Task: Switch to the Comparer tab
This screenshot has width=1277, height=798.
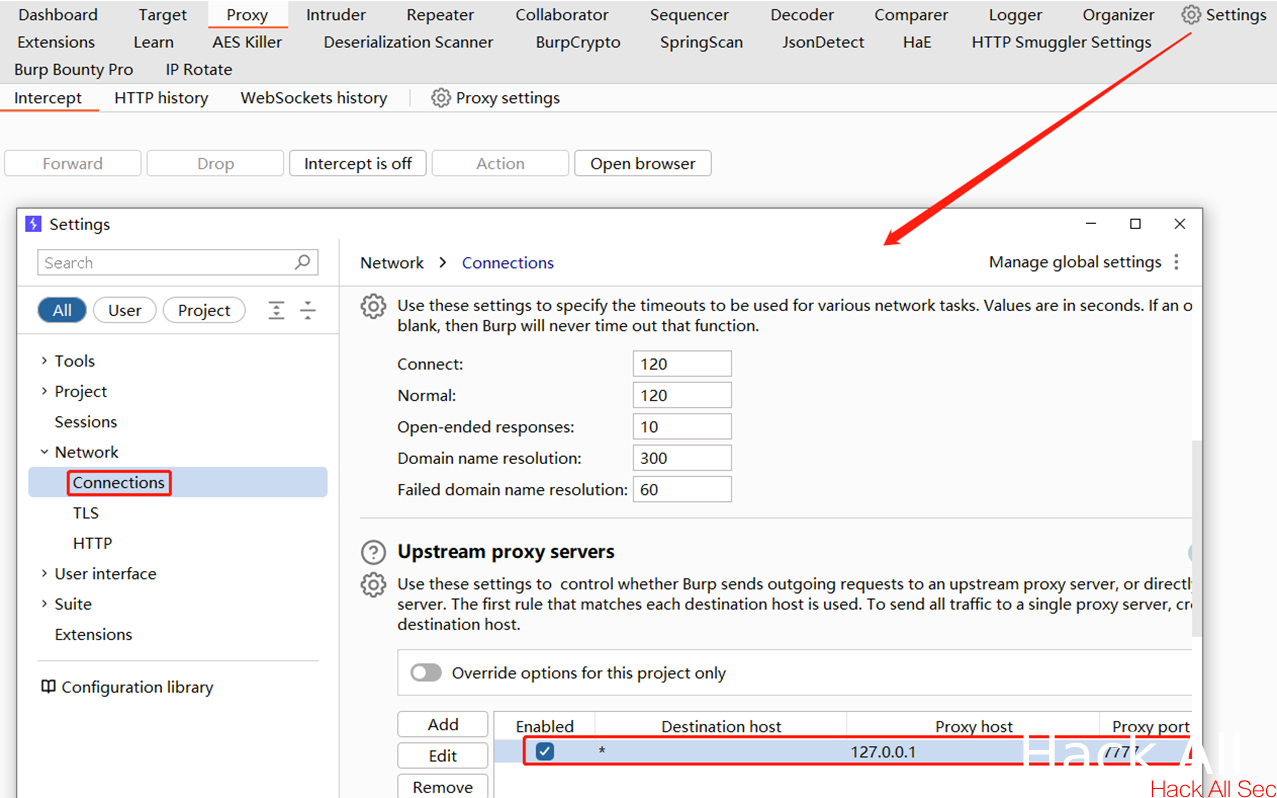Action: (x=911, y=15)
